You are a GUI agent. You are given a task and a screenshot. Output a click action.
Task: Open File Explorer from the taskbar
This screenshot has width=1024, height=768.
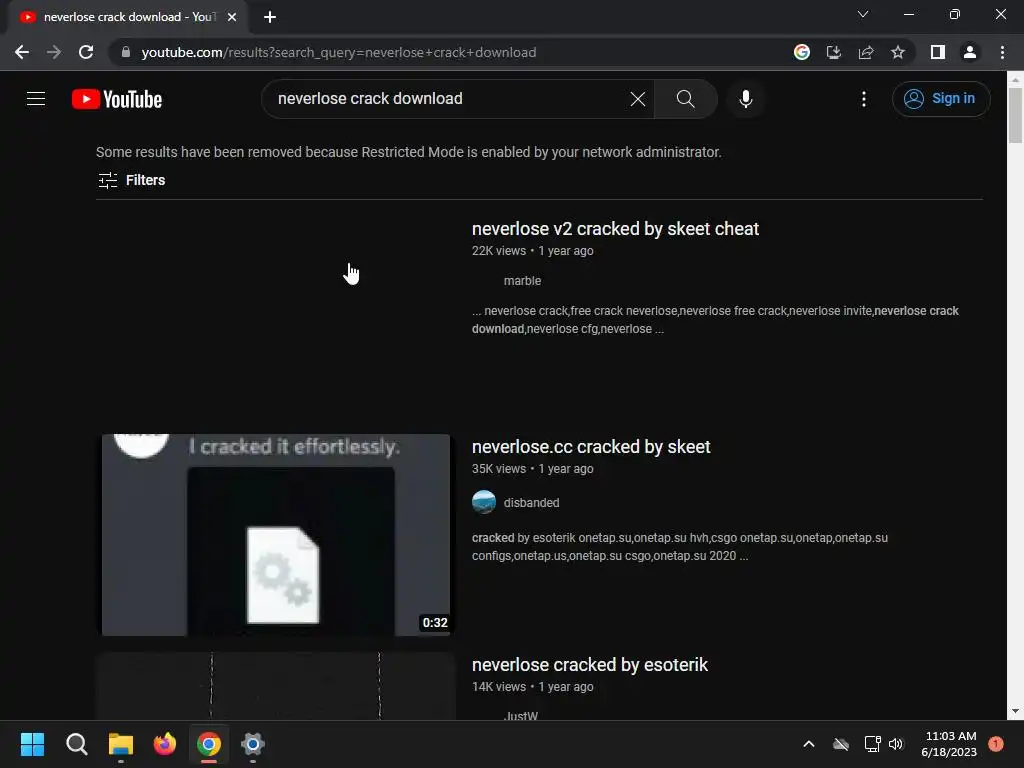pos(121,744)
